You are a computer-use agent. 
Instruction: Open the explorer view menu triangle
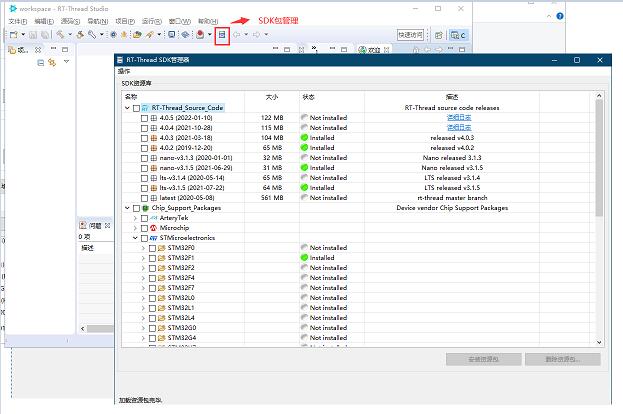pos(66,62)
